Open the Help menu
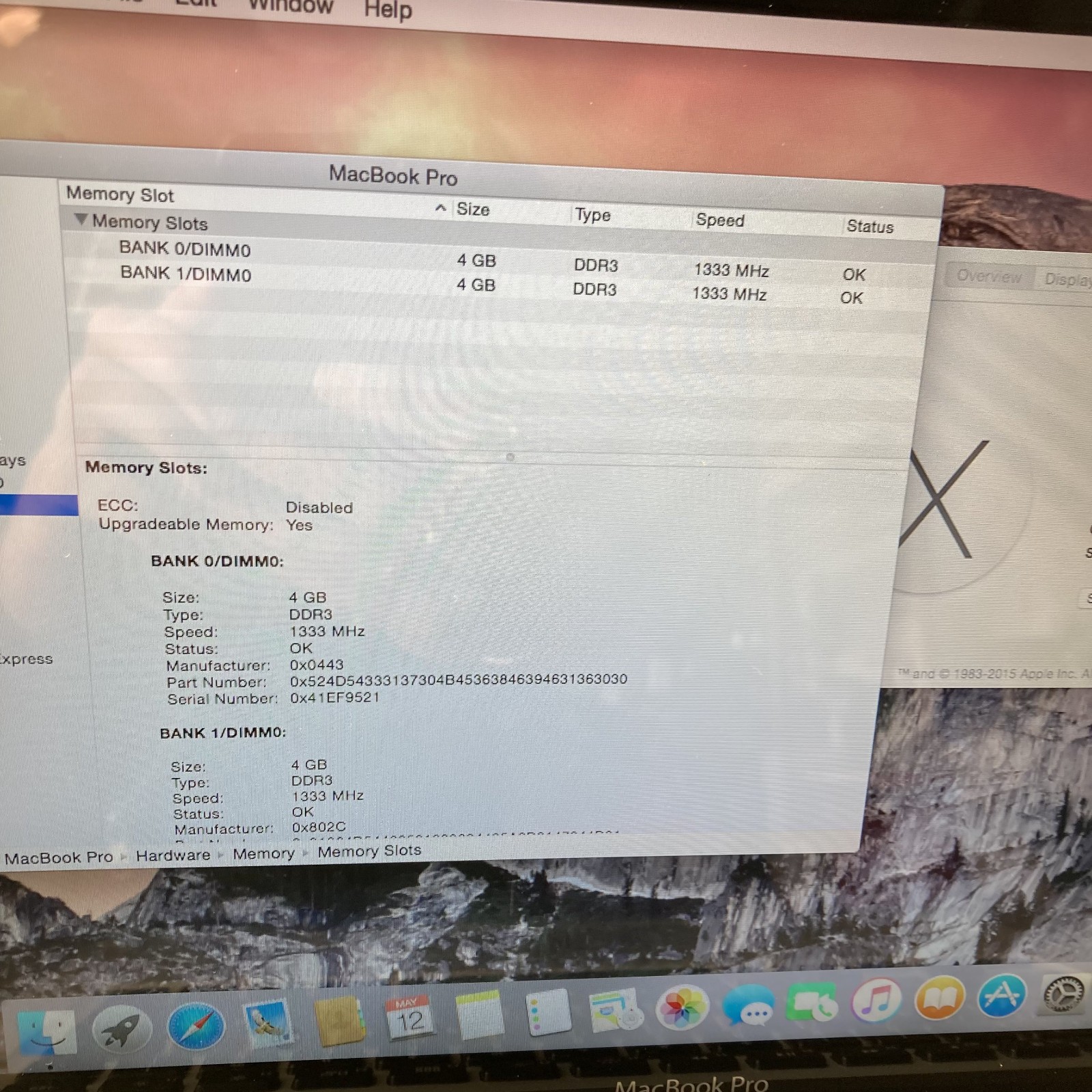 (388, 10)
